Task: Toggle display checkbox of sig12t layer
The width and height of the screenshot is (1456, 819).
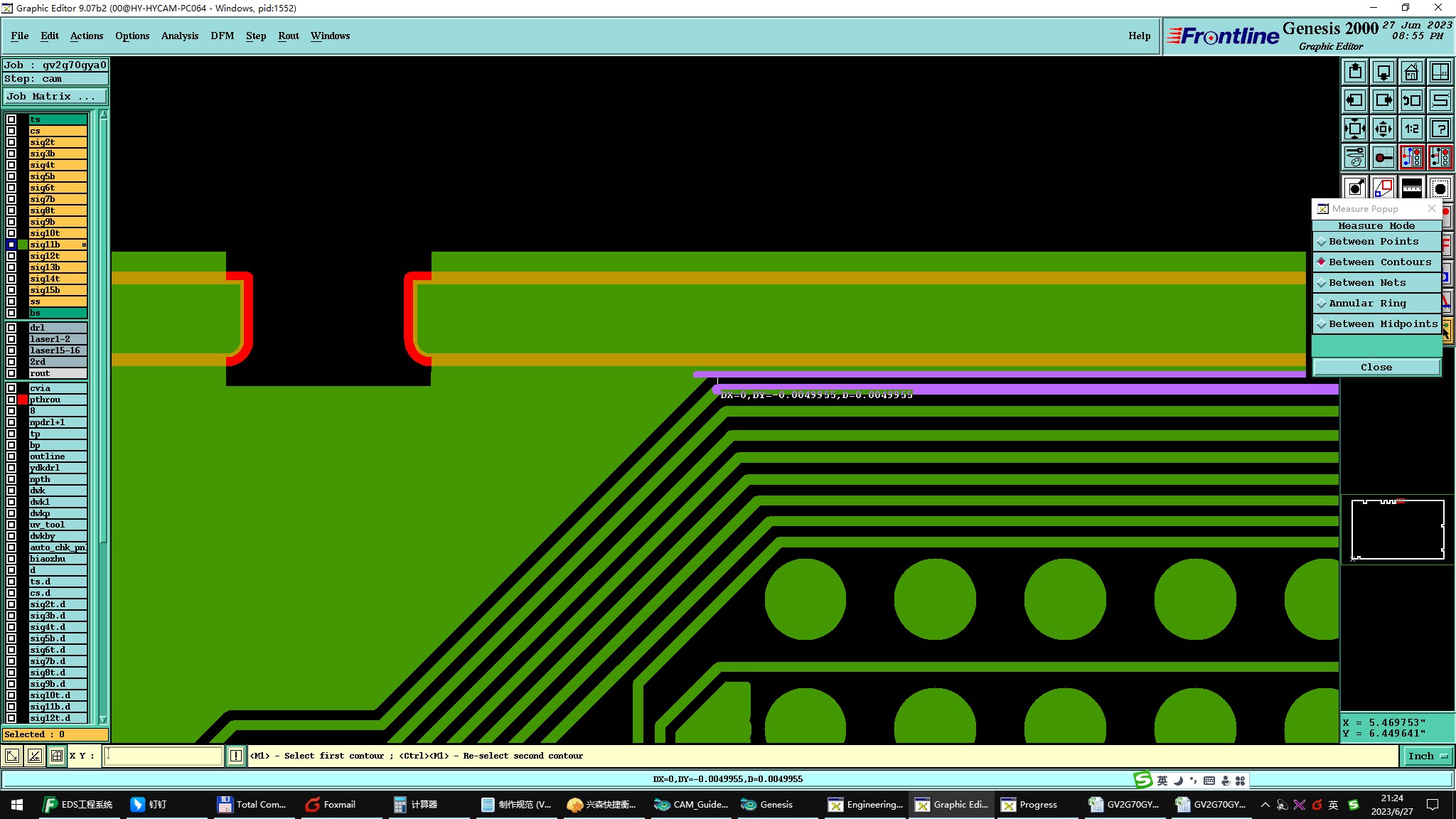Action: (x=11, y=256)
